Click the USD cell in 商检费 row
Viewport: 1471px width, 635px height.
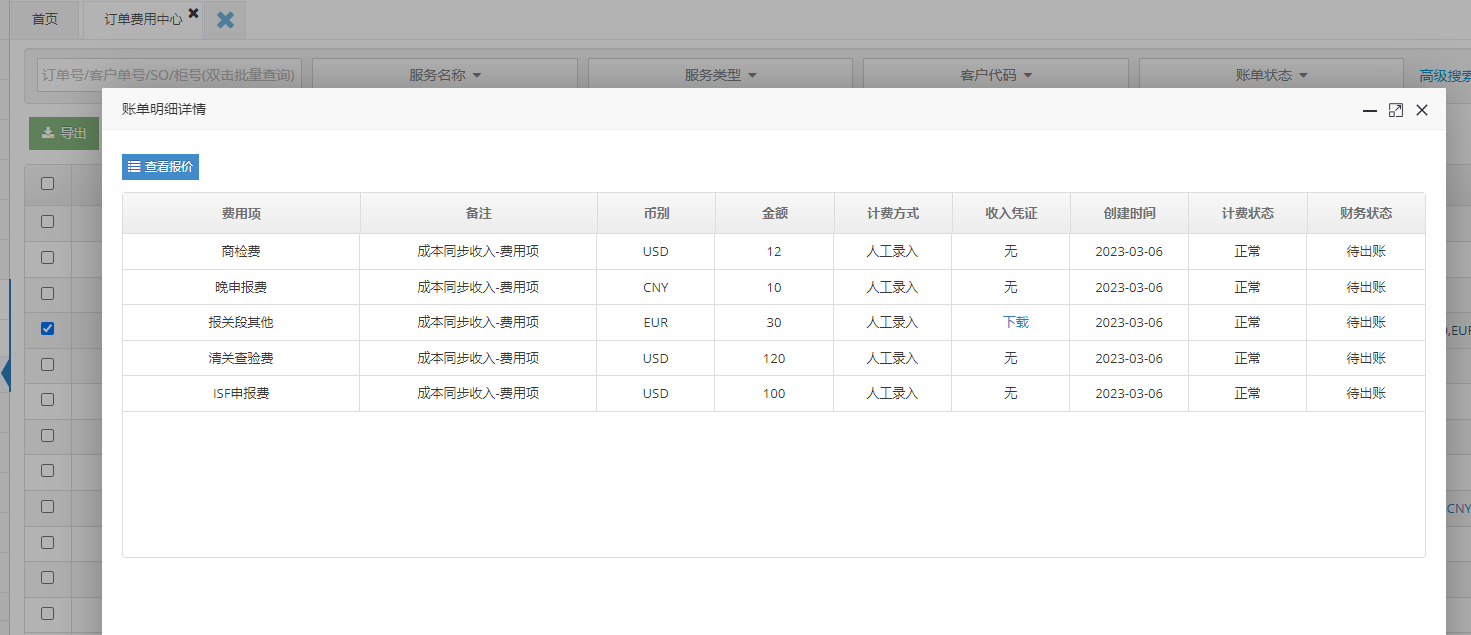tap(656, 251)
